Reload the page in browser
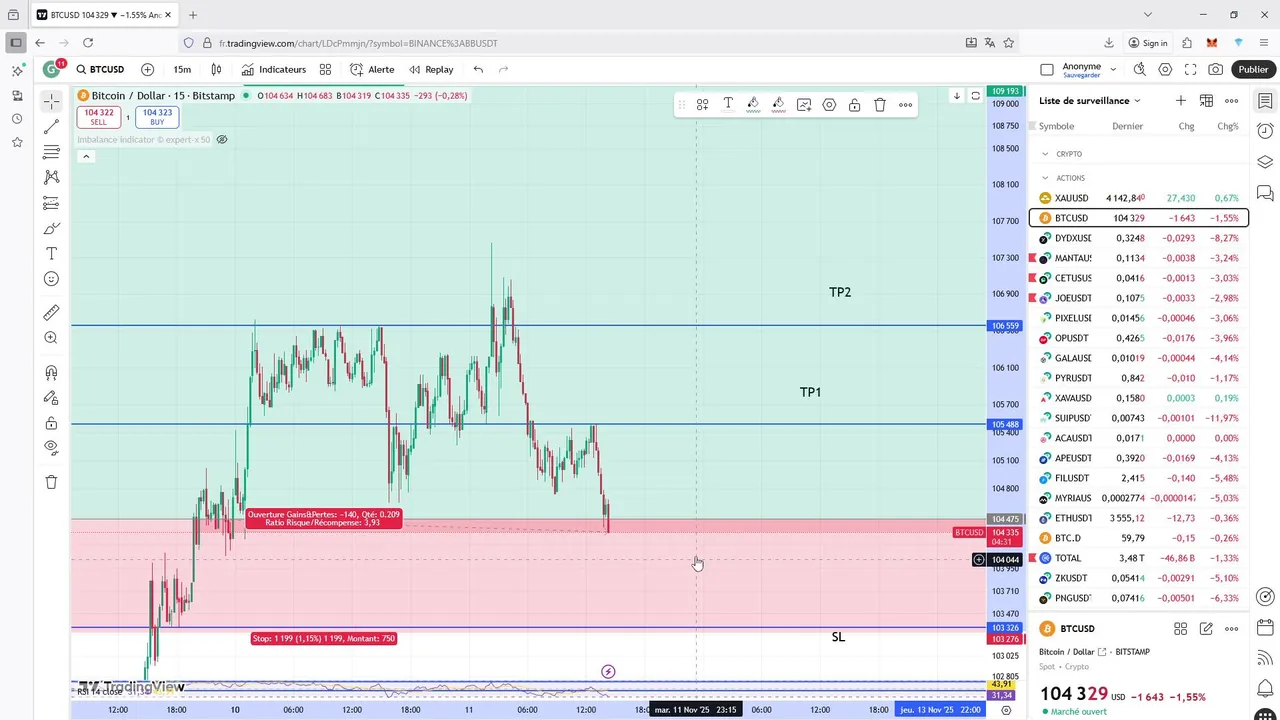 [88, 43]
